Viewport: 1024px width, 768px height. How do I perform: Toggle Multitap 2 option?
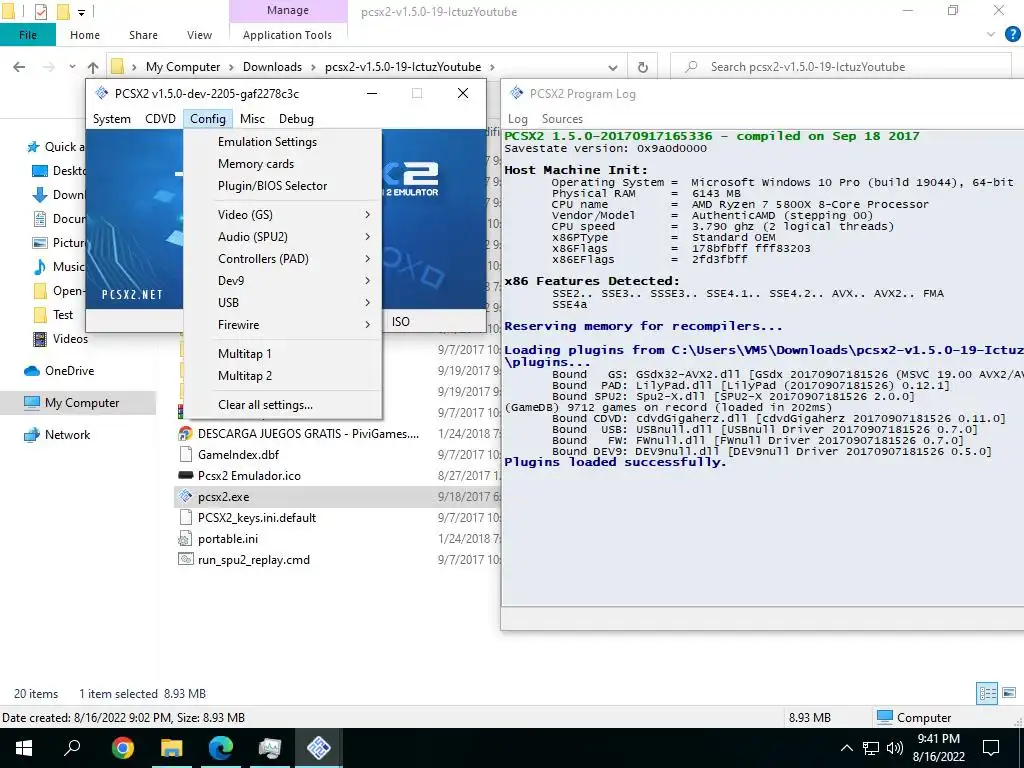pyautogui.click(x=245, y=376)
